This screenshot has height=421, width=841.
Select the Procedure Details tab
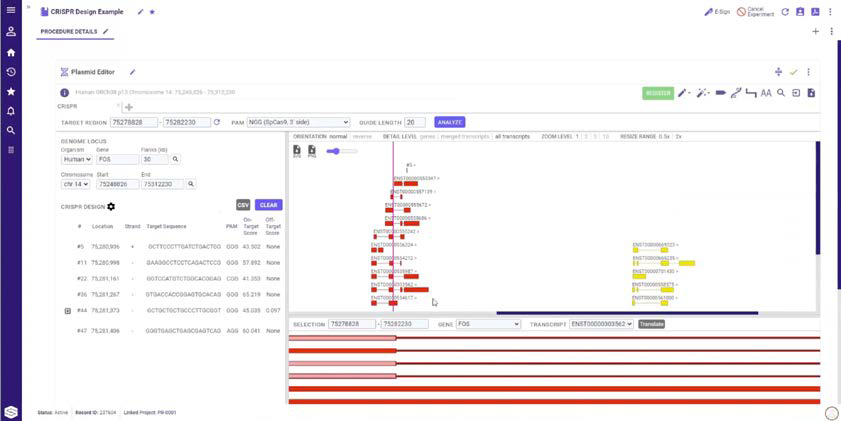[x=70, y=32]
